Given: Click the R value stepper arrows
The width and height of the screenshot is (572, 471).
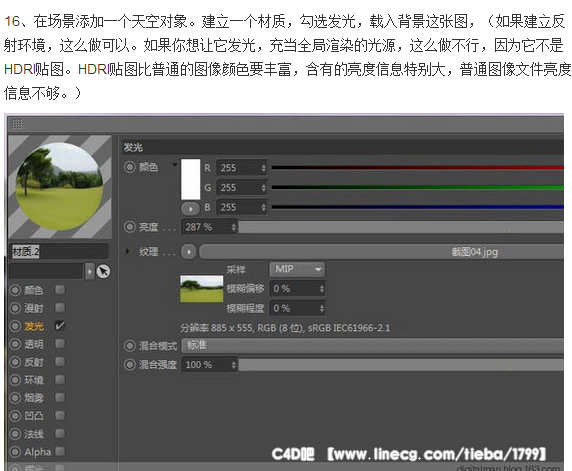Looking at the screenshot, I should coord(263,168).
